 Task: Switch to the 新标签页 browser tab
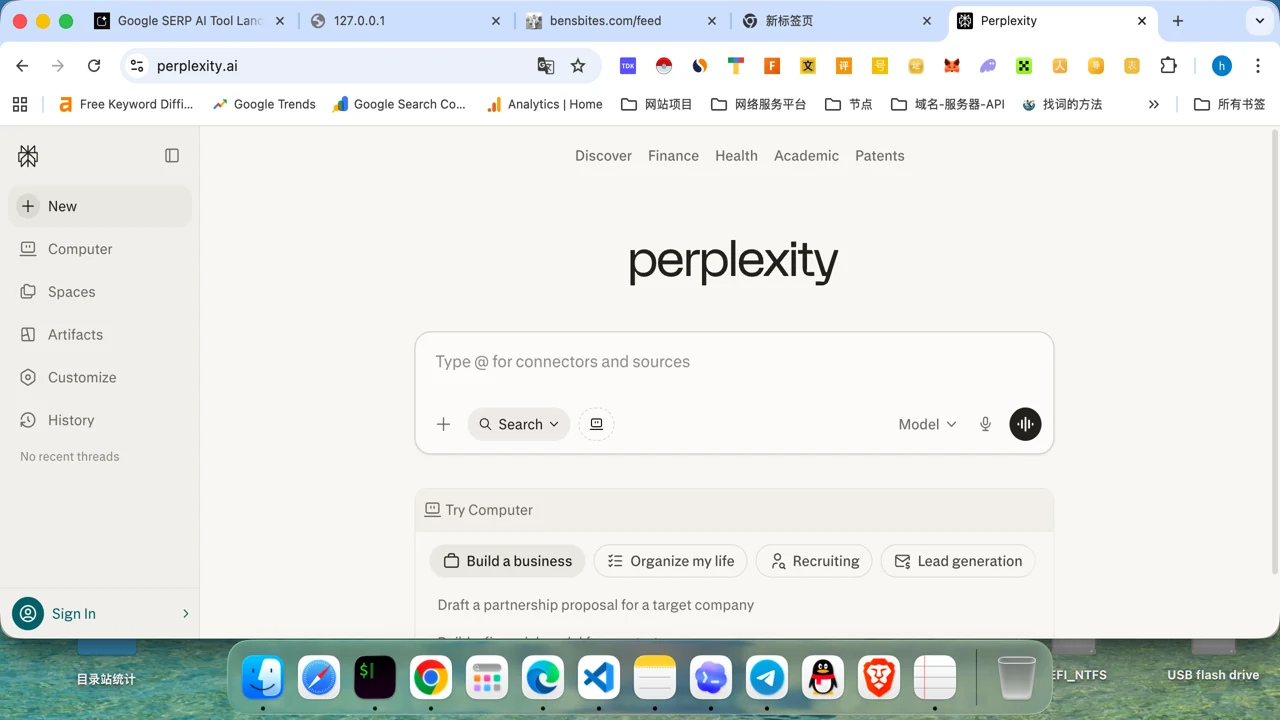[837, 21]
